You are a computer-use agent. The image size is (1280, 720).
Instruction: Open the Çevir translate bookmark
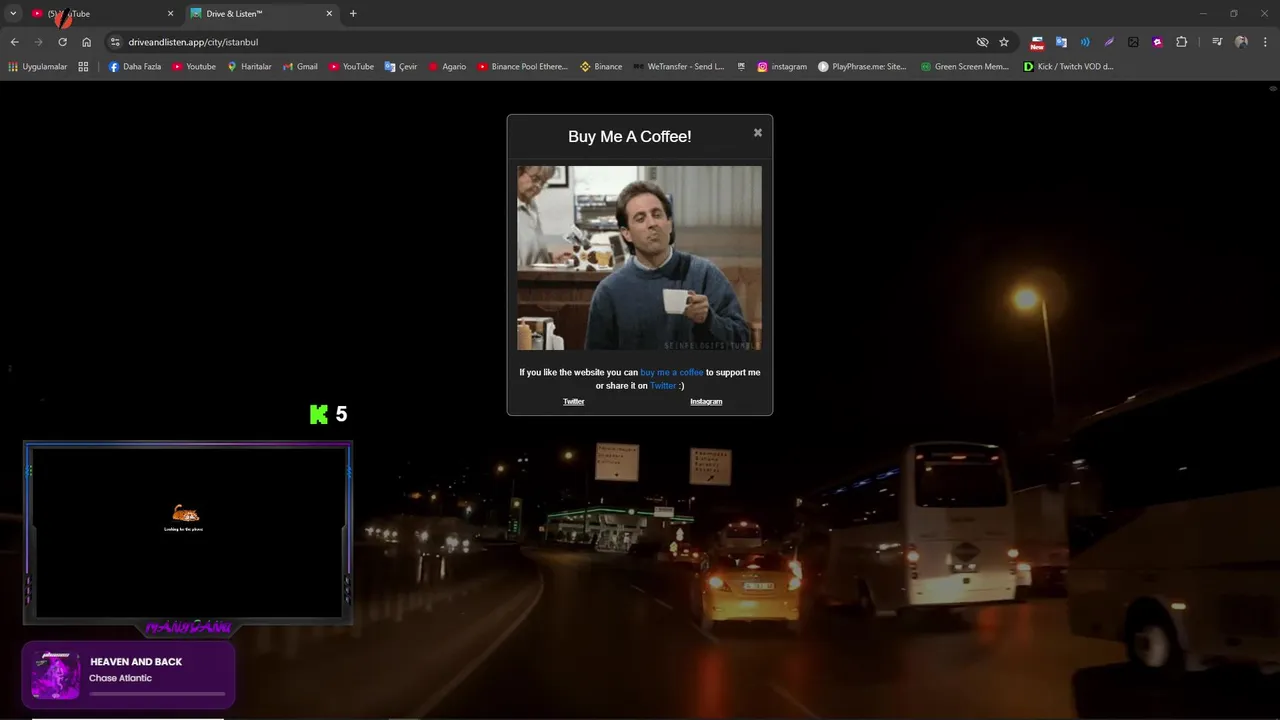pos(401,67)
